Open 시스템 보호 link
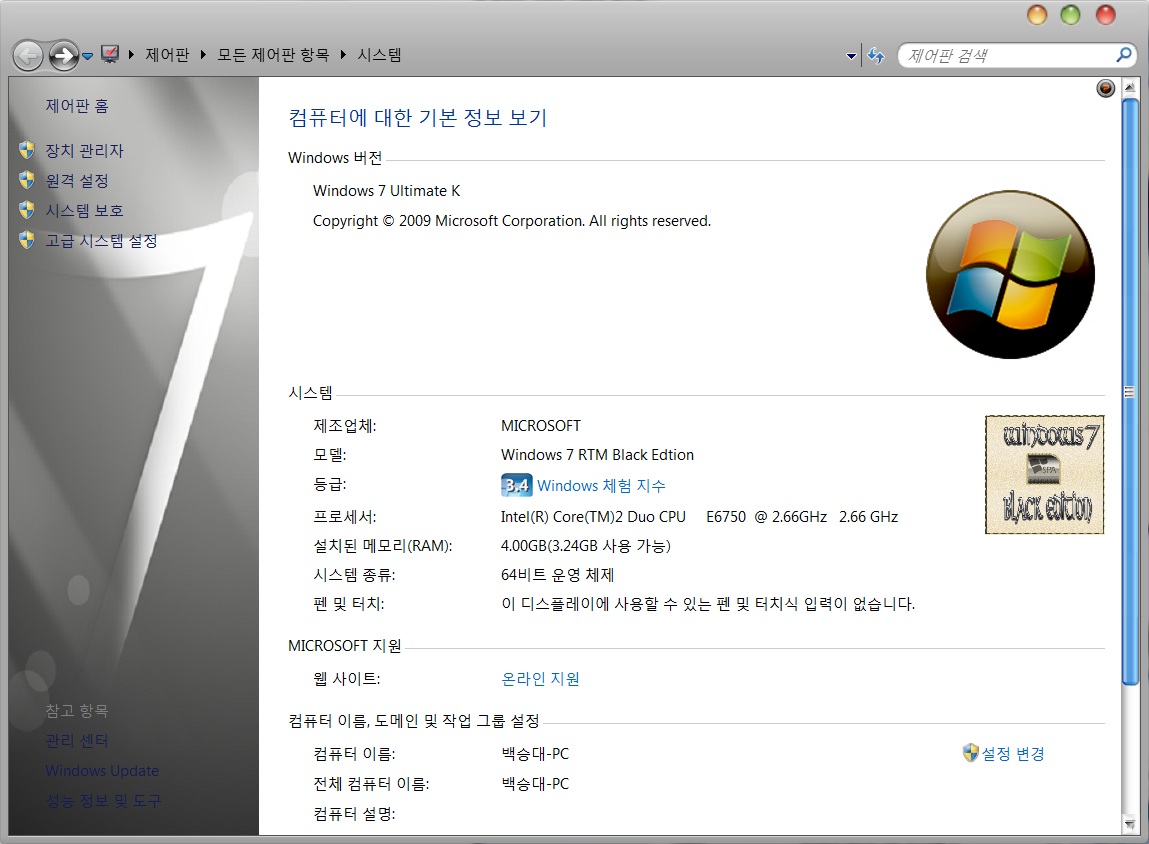Image resolution: width=1149 pixels, height=844 pixels. point(84,211)
